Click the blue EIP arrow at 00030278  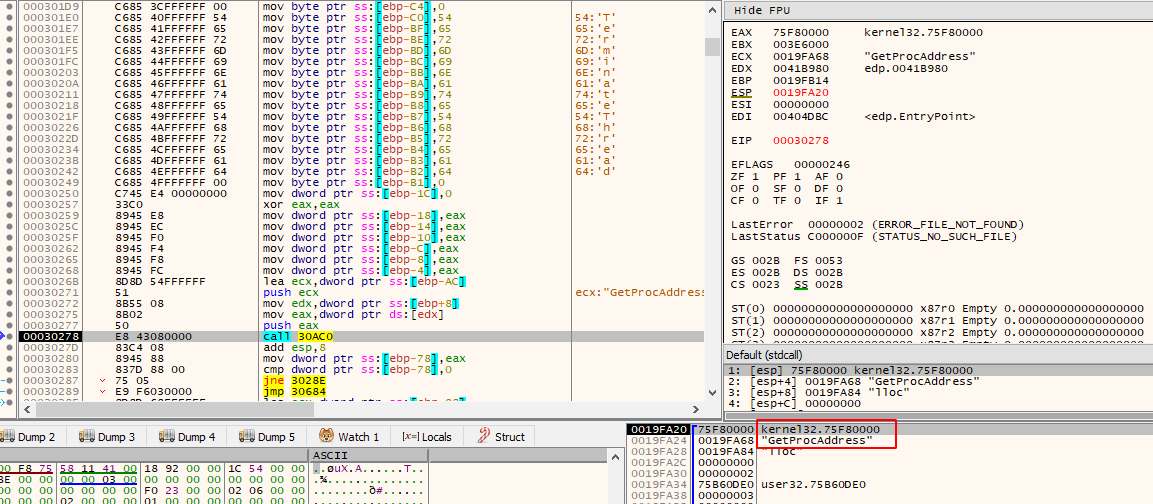(3, 336)
